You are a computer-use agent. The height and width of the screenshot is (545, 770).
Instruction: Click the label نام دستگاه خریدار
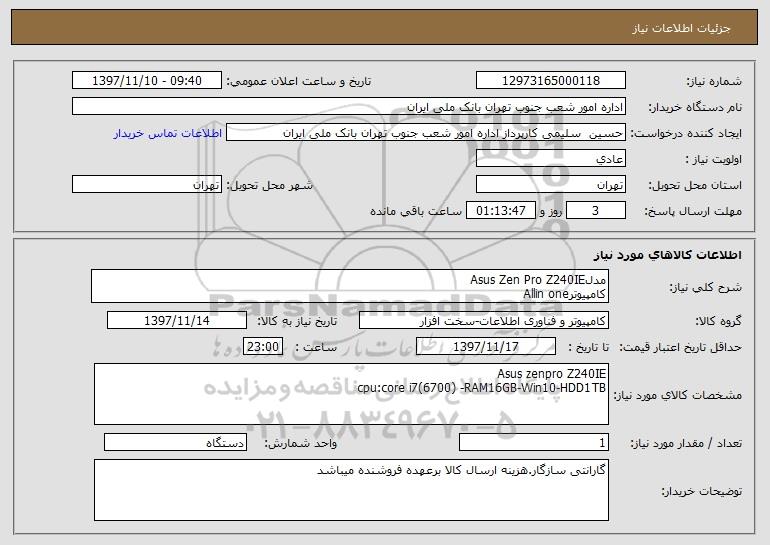(695, 107)
